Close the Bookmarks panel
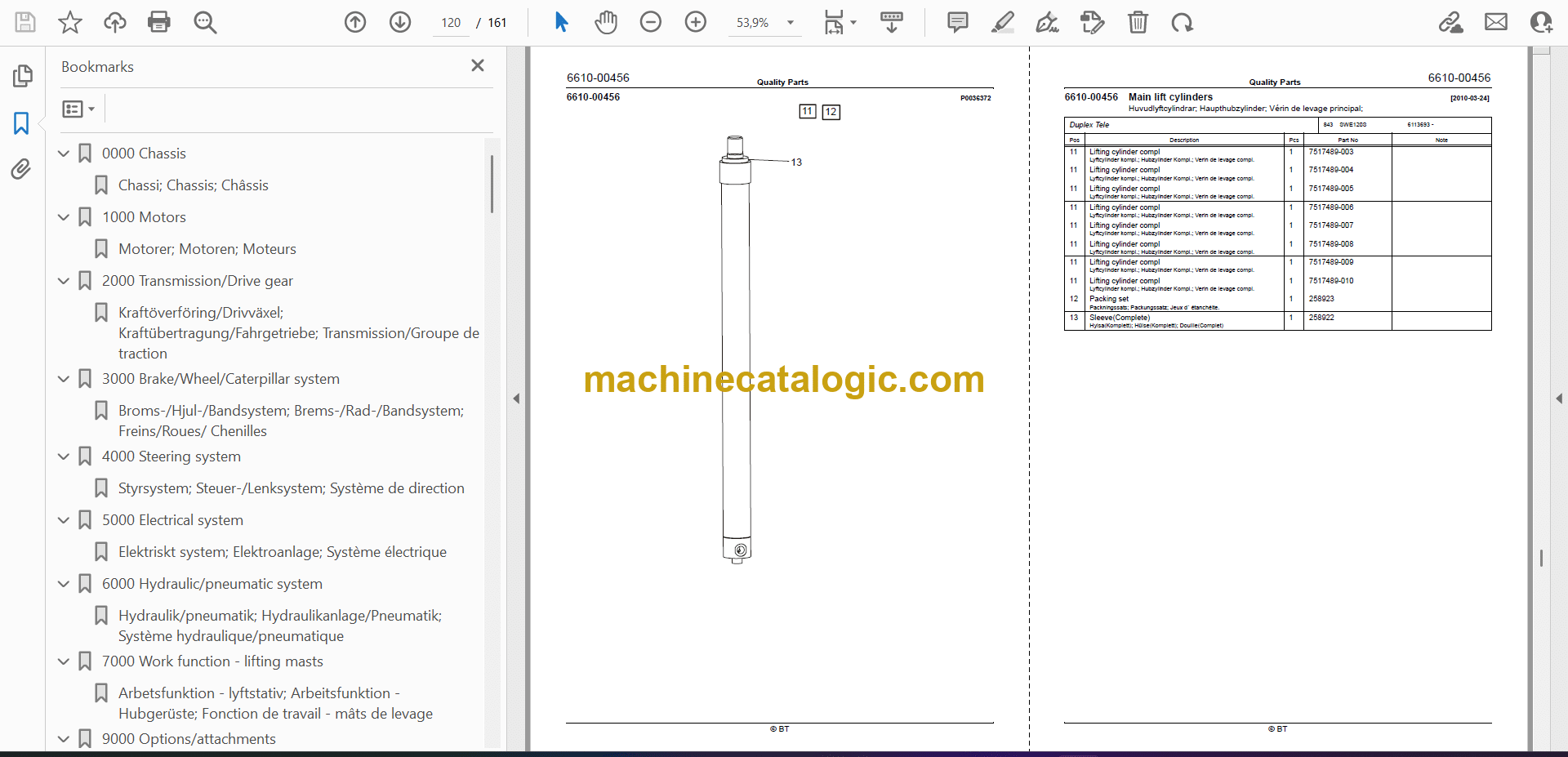Screen dimensions: 1568x757 click(x=478, y=65)
